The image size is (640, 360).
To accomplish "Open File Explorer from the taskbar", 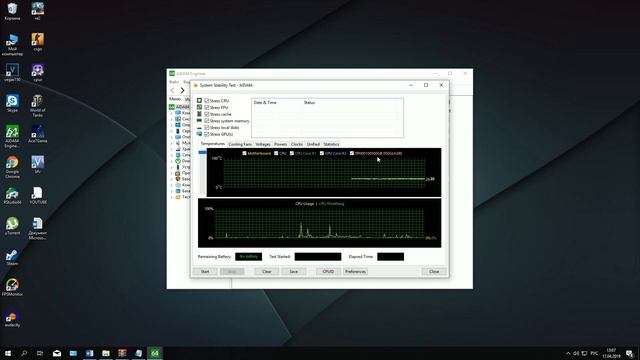I will pyautogui.click(x=106, y=353).
